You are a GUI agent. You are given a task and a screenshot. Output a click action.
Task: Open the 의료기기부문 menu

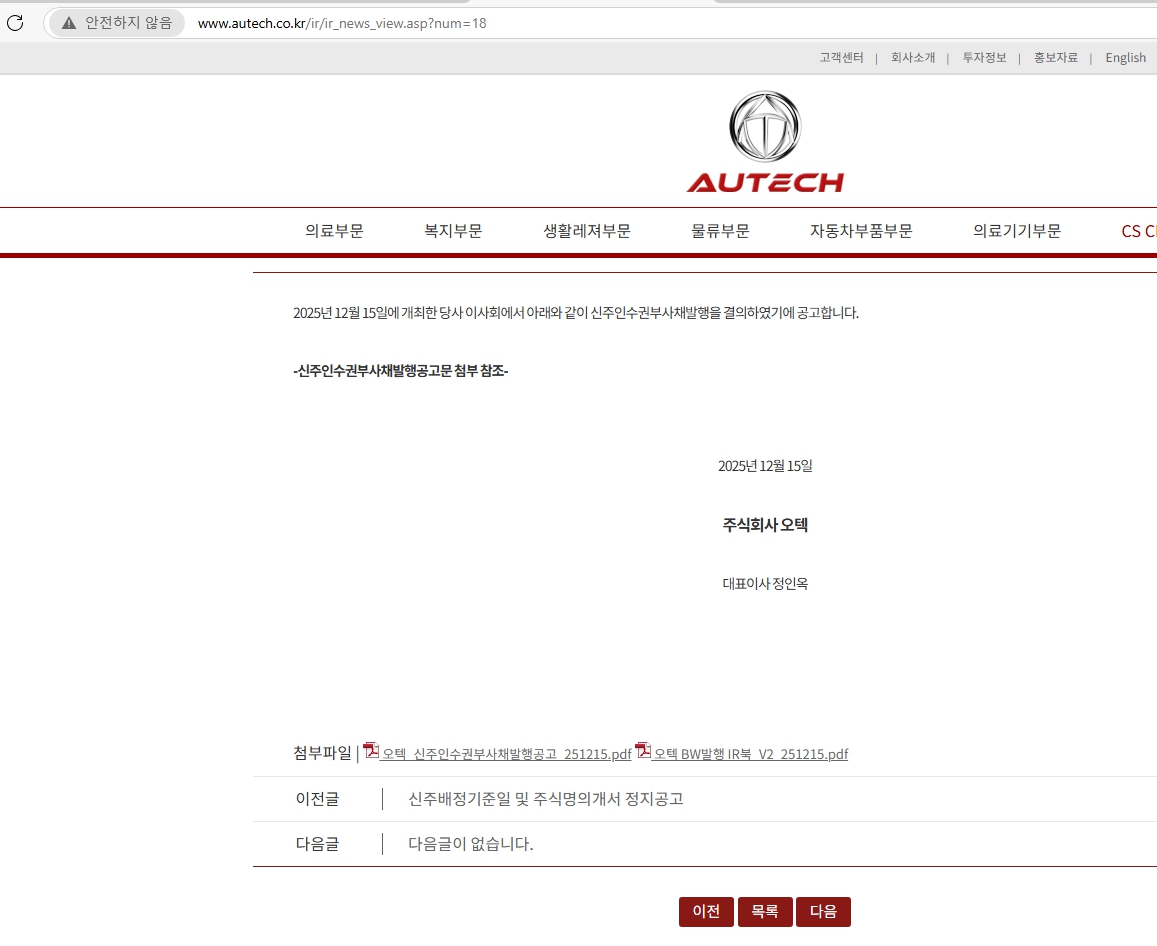(x=1017, y=231)
